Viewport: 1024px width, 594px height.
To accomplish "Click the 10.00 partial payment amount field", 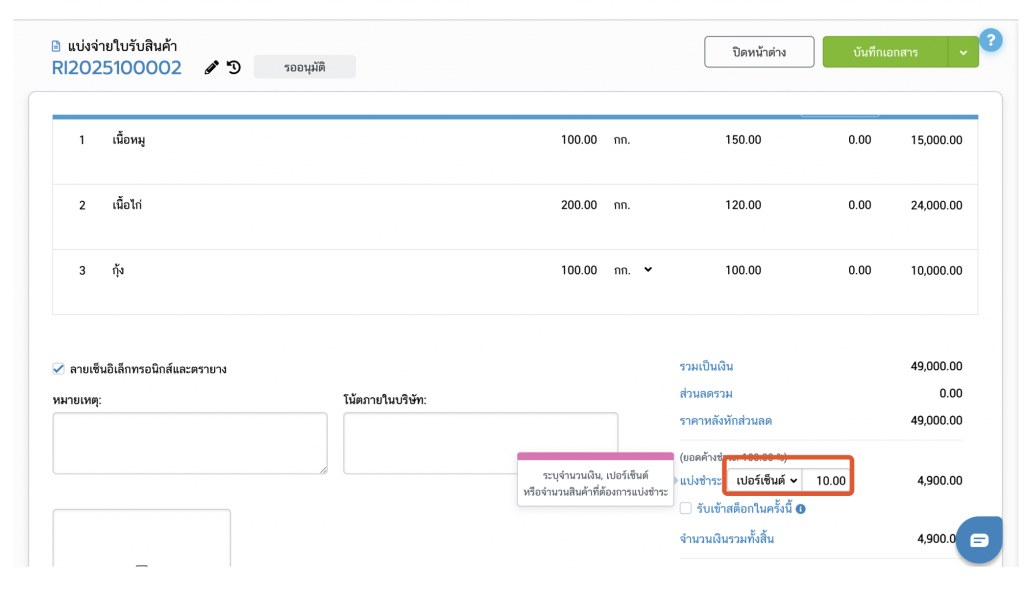I will 827,481.
